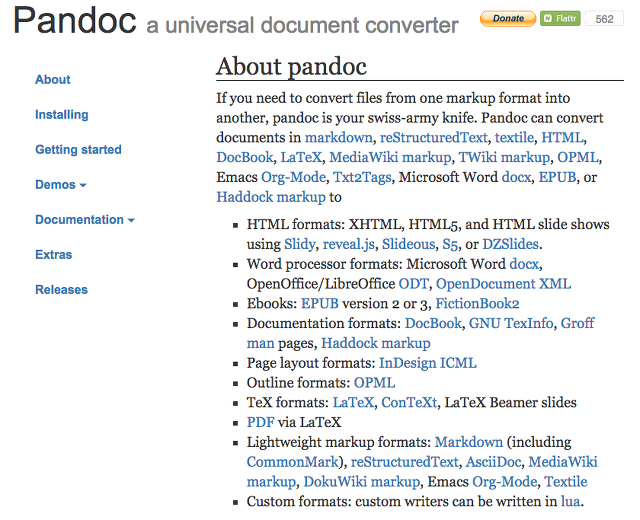Viewport: 640px width, 520px height.
Task: Click LaTeX link in the intro paragraph
Action: (301, 157)
